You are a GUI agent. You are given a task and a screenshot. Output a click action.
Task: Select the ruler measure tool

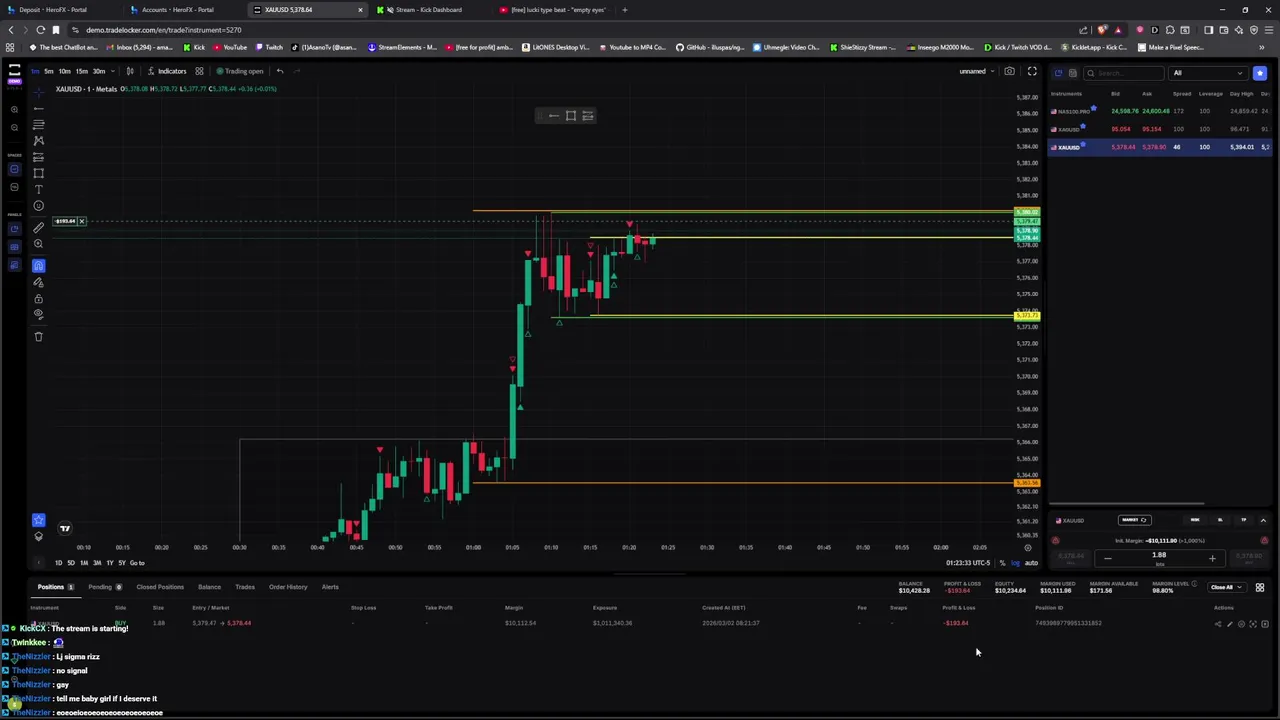pyautogui.click(x=39, y=228)
